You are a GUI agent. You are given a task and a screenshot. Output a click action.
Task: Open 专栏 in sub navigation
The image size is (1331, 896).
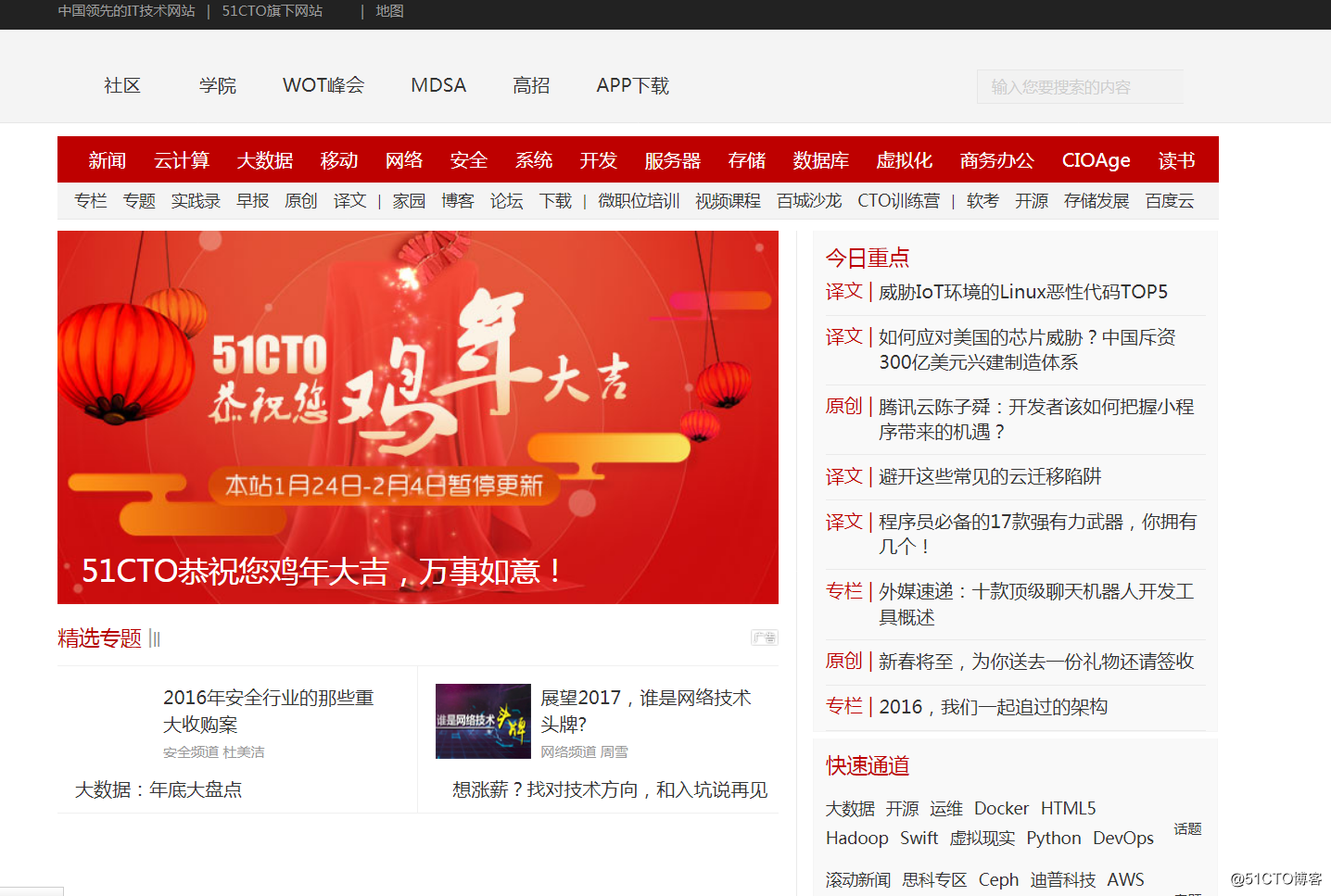[91, 201]
